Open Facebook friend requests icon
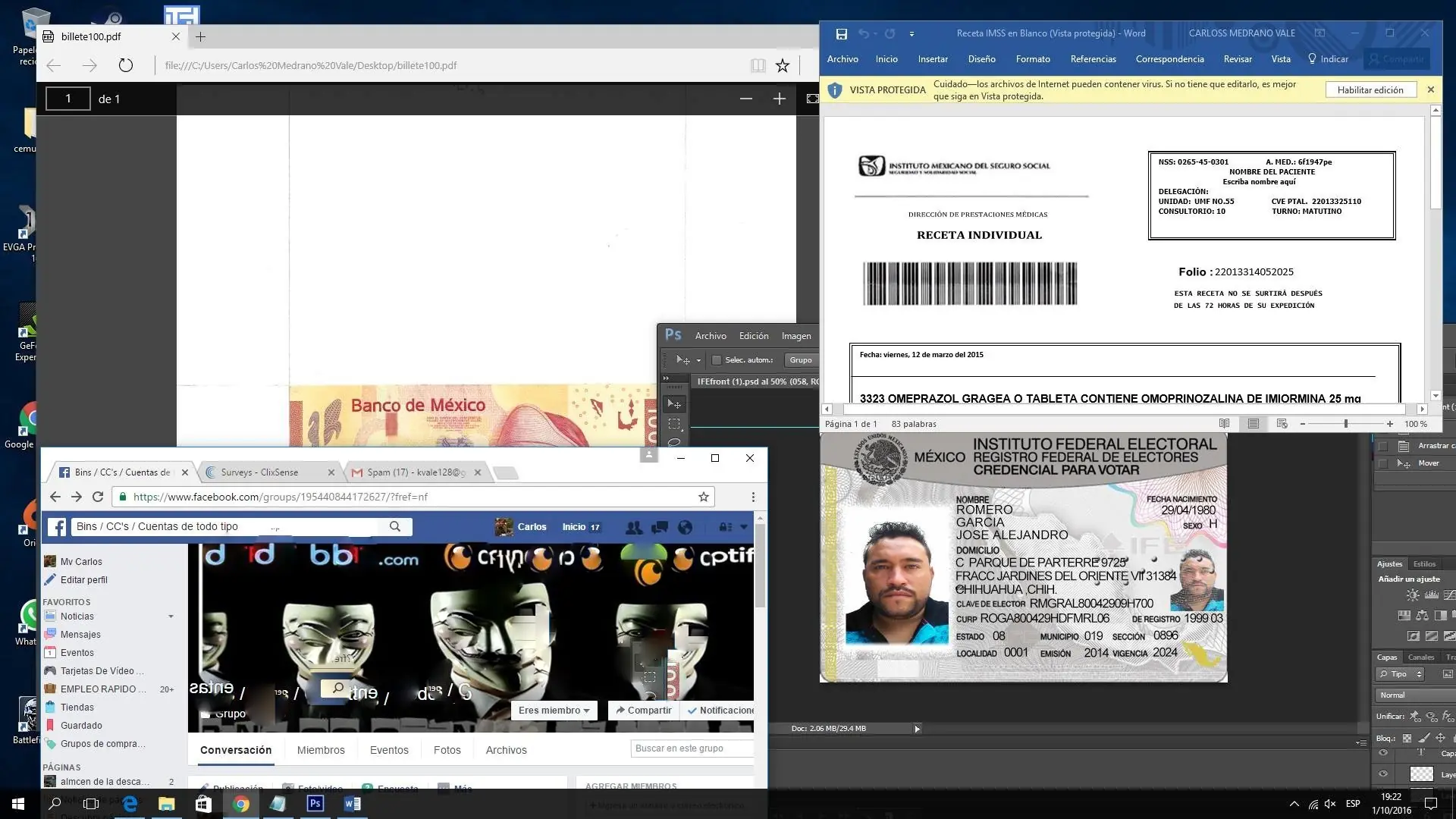Viewport: 1456px width, 819px height. click(633, 527)
